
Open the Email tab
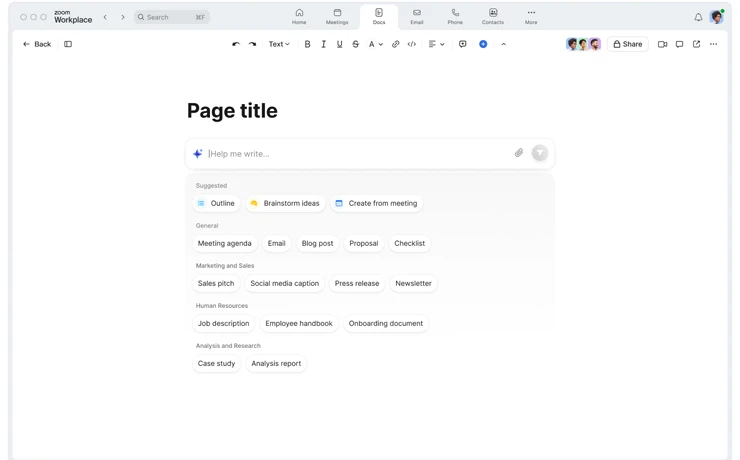click(x=417, y=17)
